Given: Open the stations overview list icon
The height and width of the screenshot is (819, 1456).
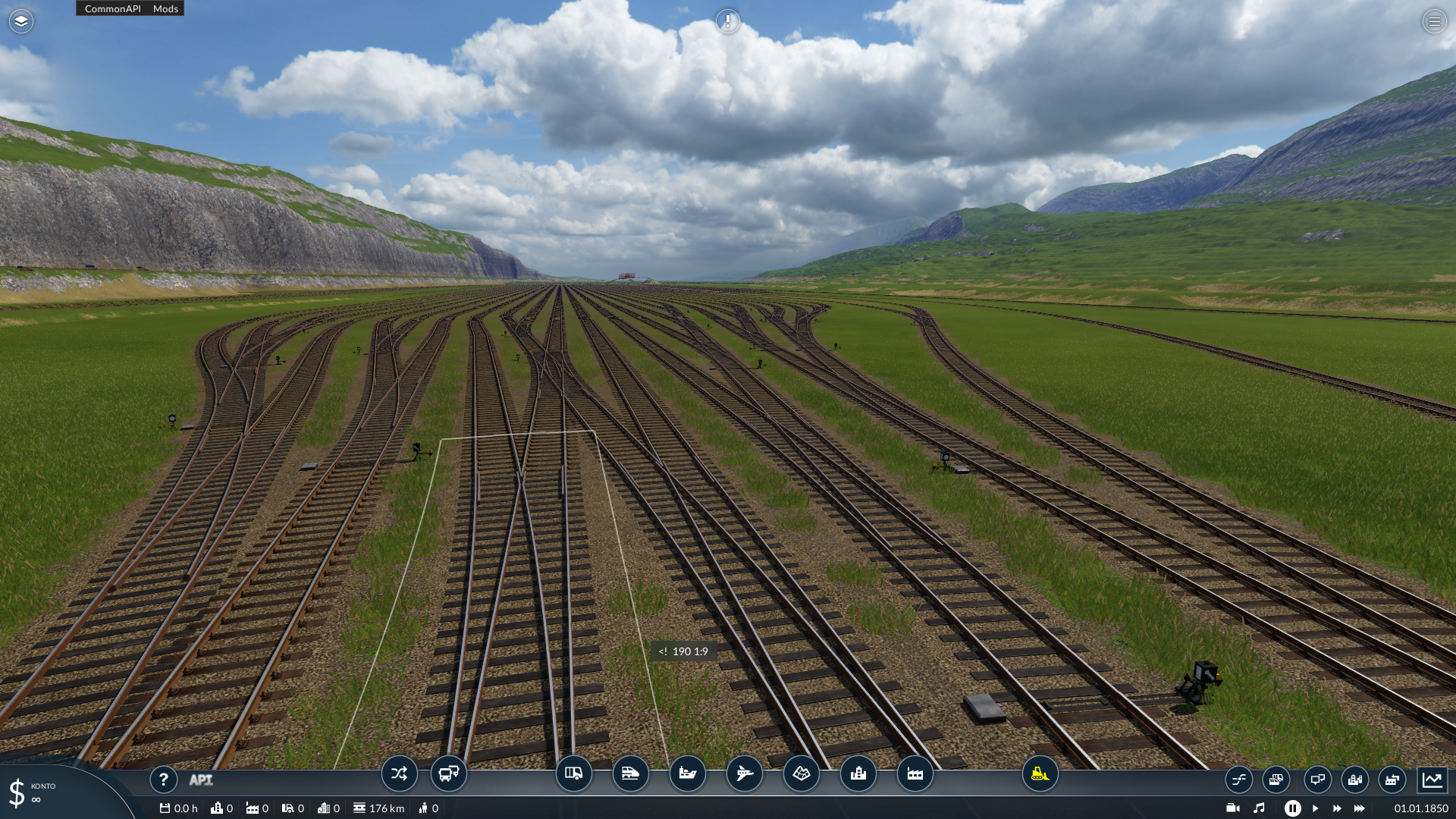Looking at the screenshot, I should [1317, 780].
